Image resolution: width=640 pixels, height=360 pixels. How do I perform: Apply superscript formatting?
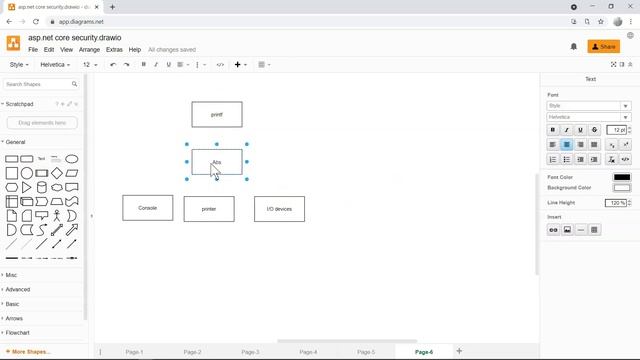(x=625, y=144)
